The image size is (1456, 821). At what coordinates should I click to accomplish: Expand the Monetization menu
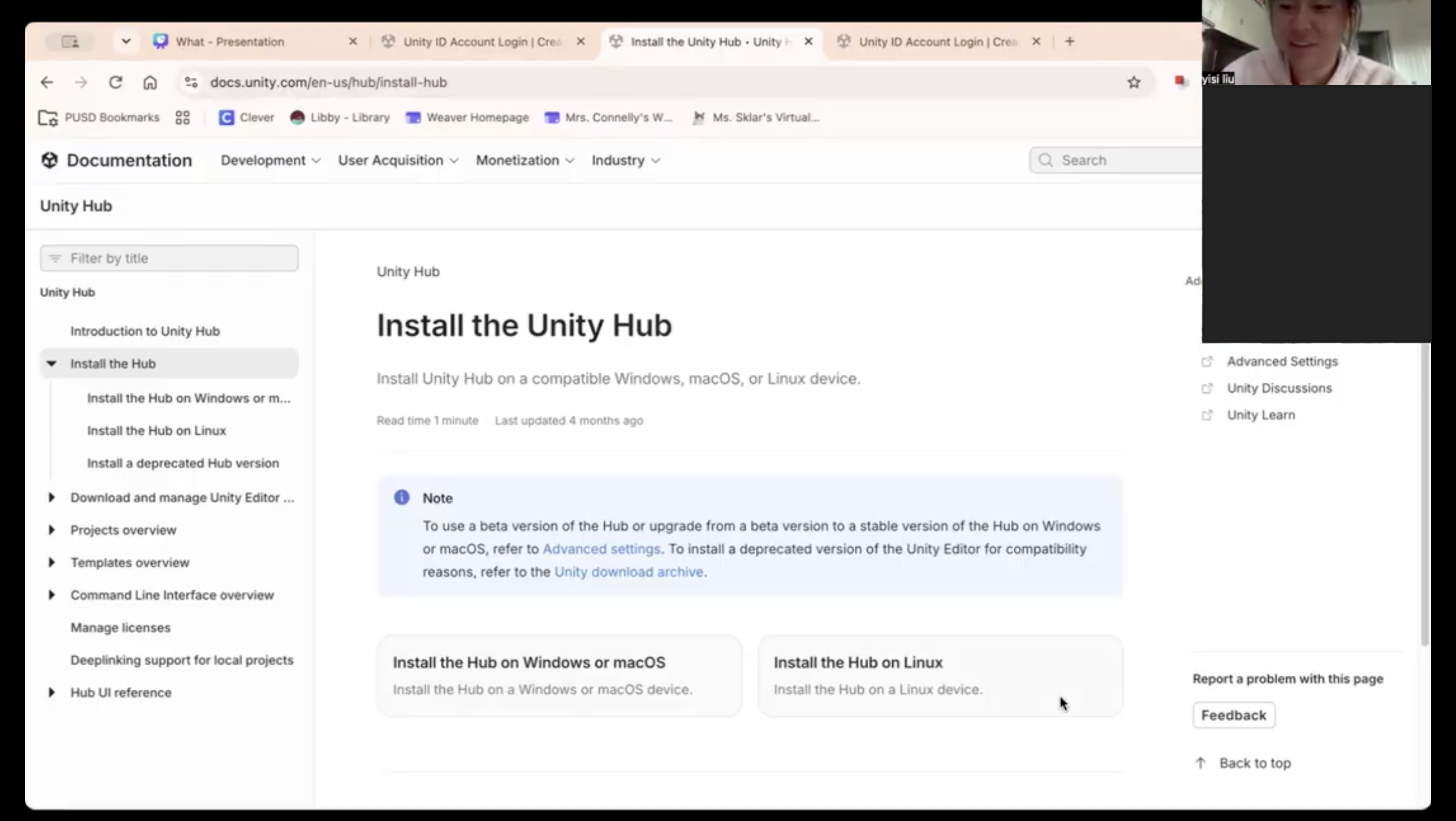point(525,160)
